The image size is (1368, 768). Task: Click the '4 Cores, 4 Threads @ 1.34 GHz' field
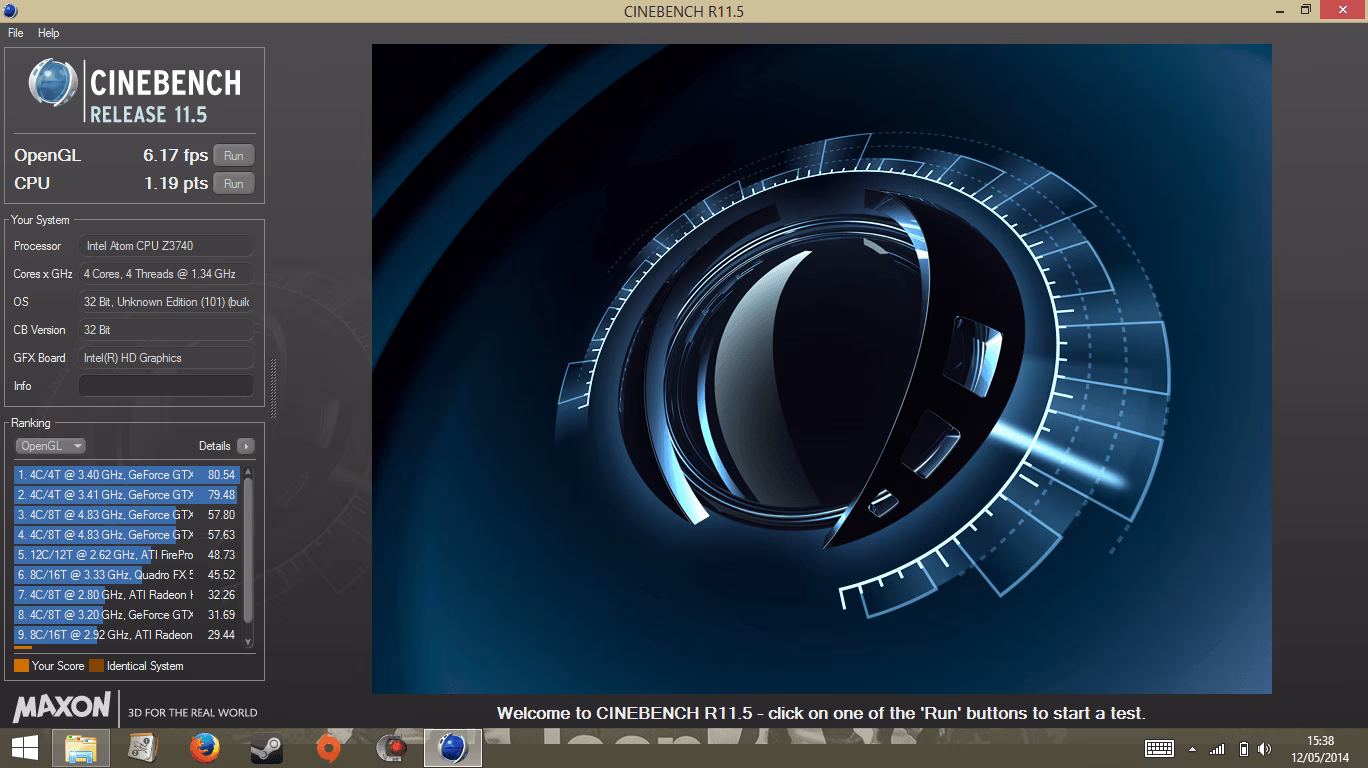[x=166, y=274]
